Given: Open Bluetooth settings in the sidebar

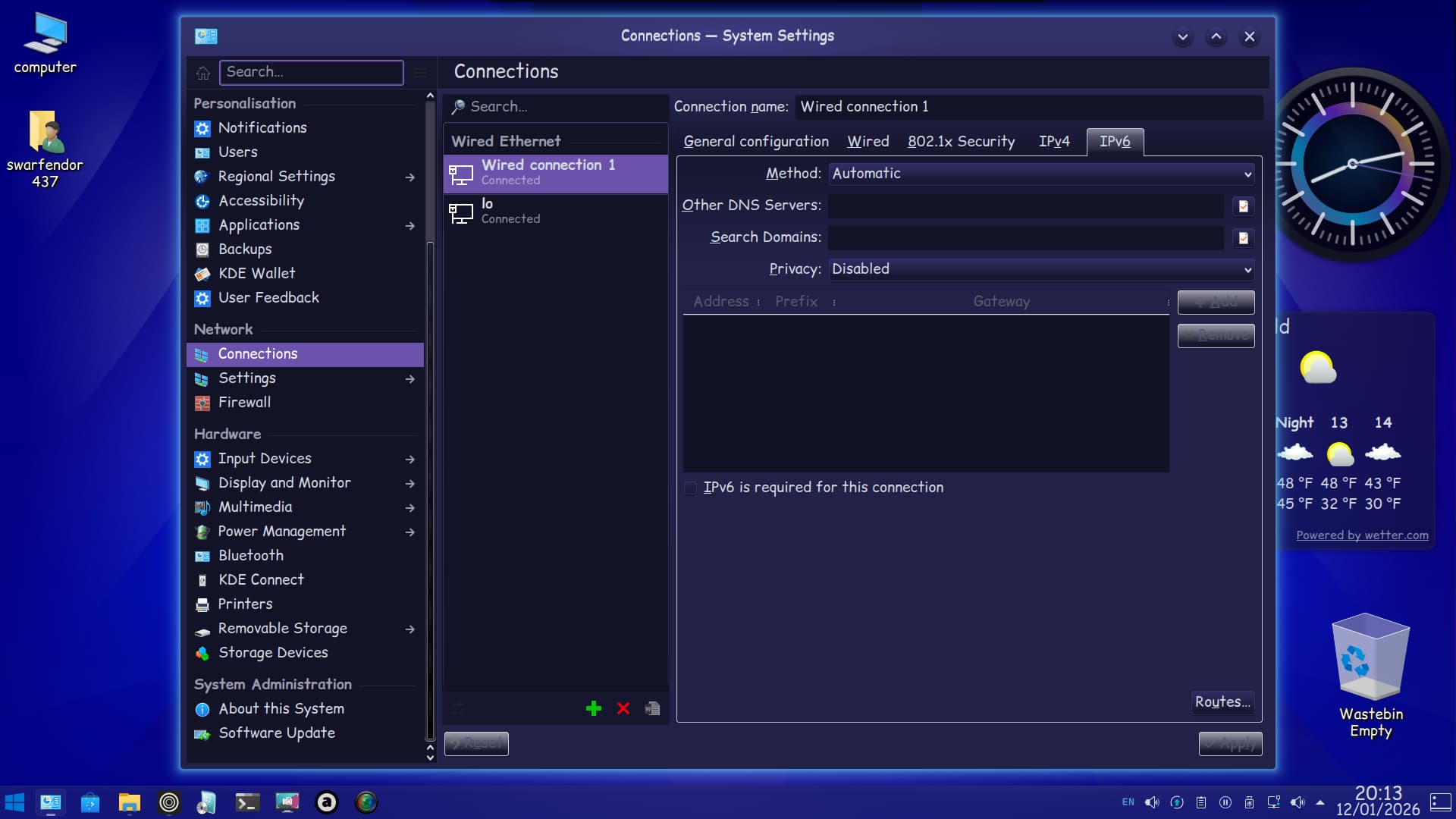Looking at the screenshot, I should pos(250,556).
